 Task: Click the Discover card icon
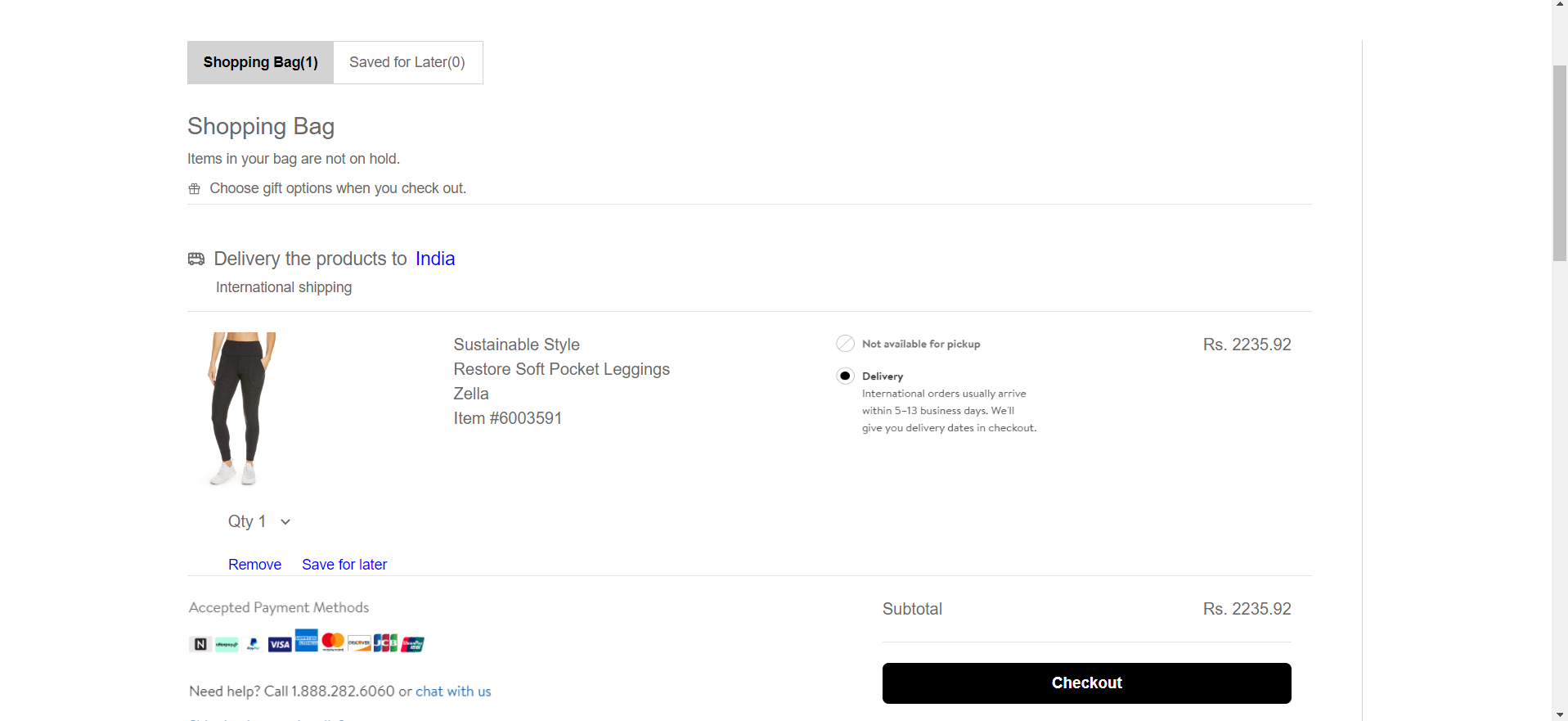tap(359, 642)
